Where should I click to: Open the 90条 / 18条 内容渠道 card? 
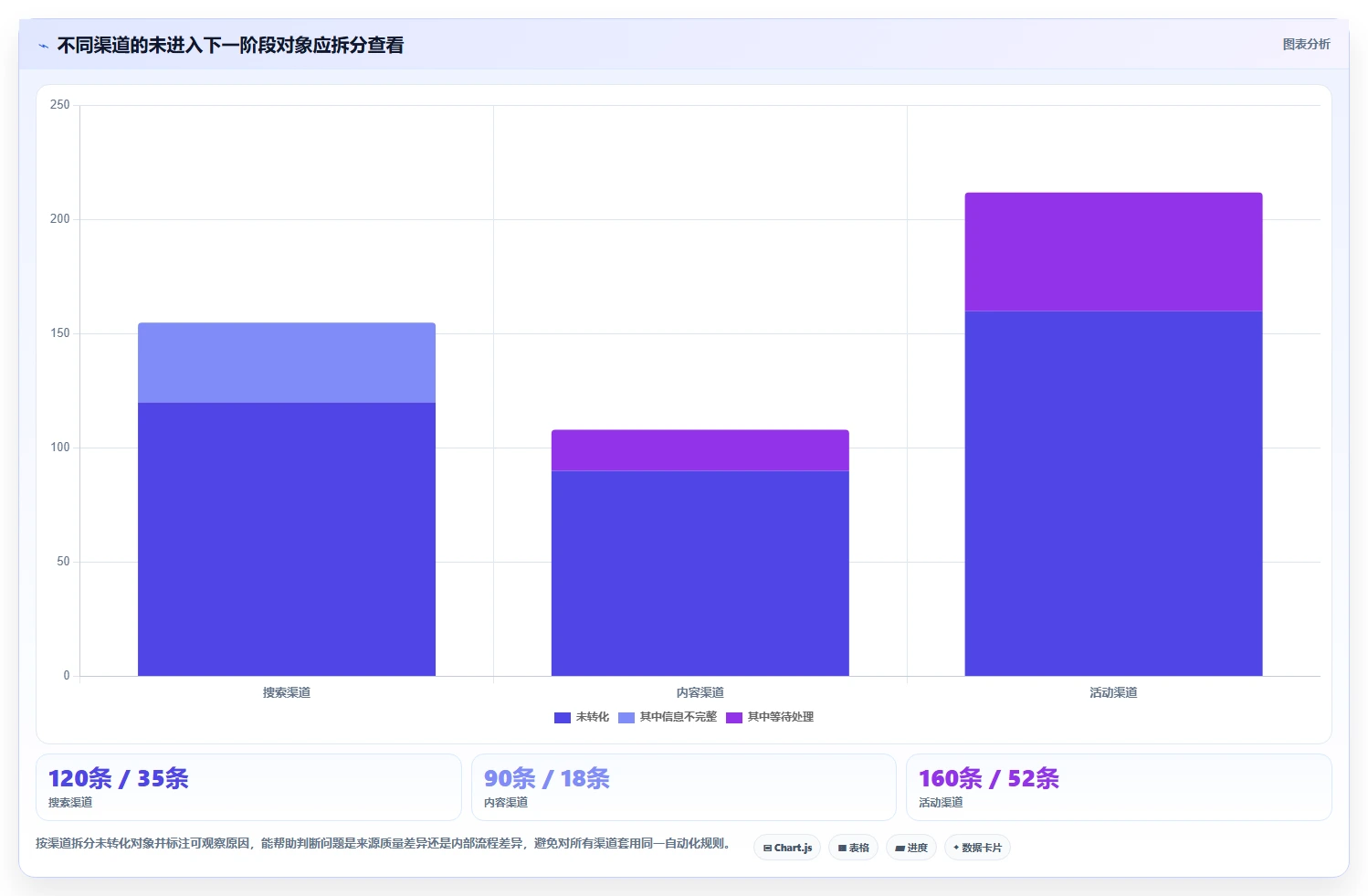[x=684, y=787]
